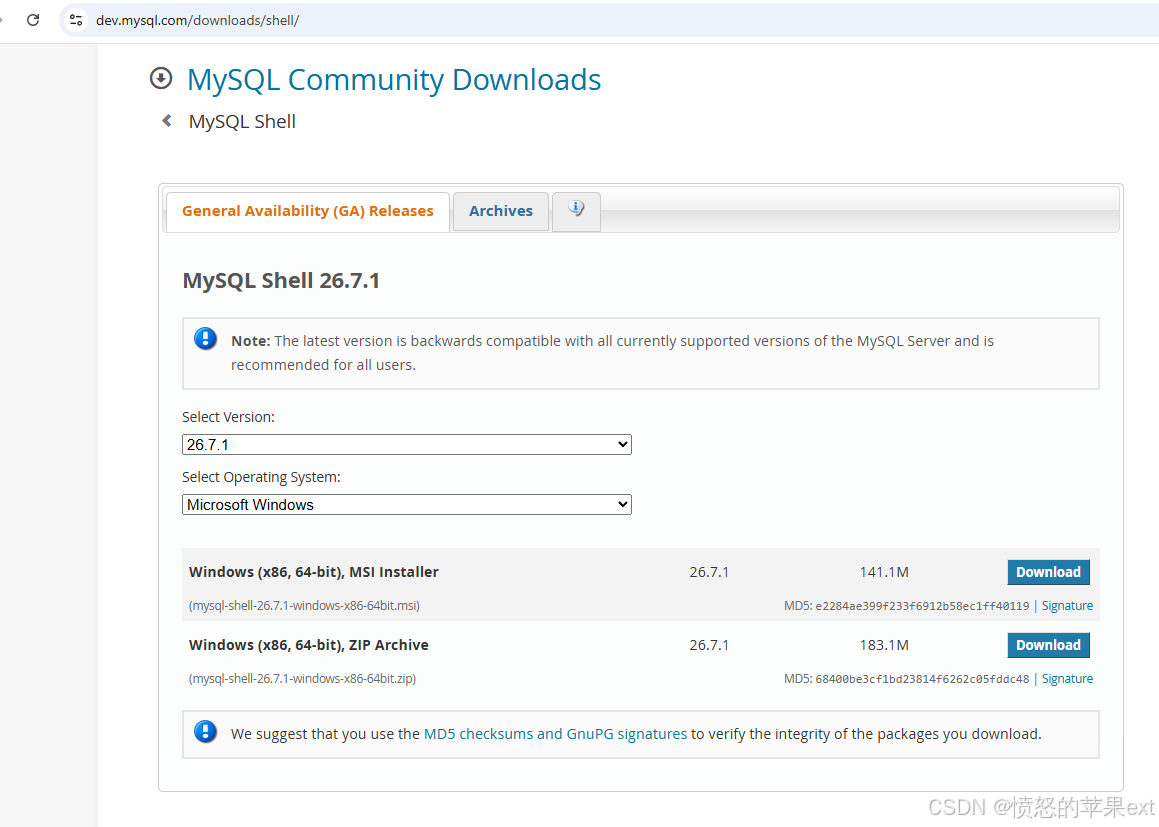Viewport: 1159px width, 827px height.
Task: Reload the page with browser refresh icon
Action: (33, 20)
